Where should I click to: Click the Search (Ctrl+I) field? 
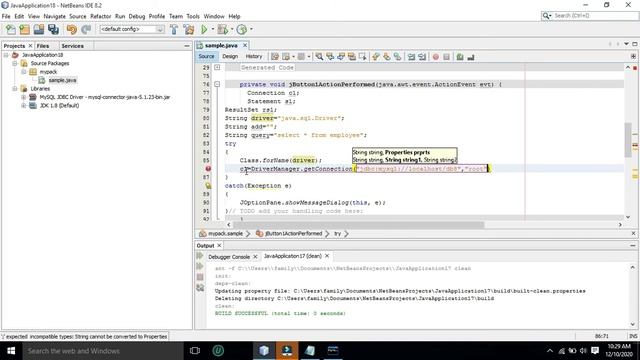click(595, 16)
